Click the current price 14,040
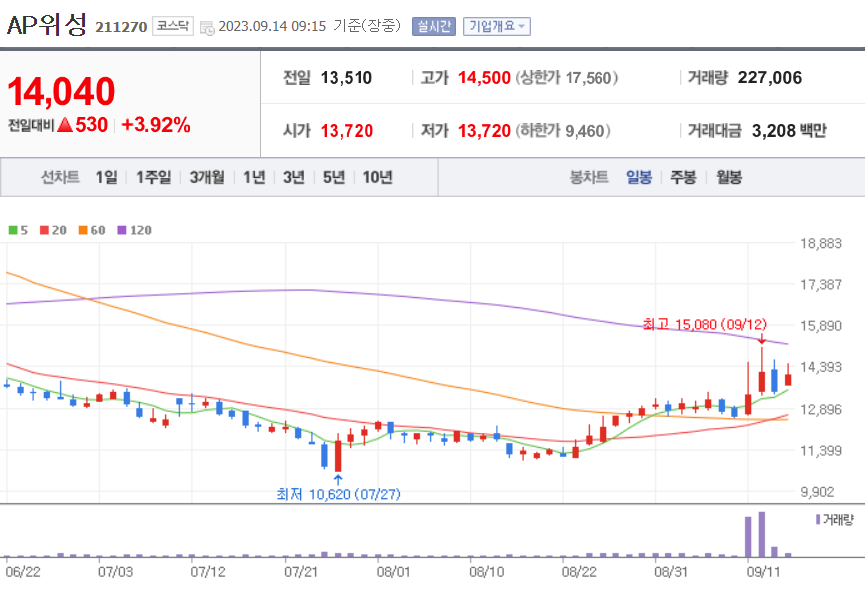Image resolution: width=865 pixels, height=591 pixels. (x=61, y=92)
